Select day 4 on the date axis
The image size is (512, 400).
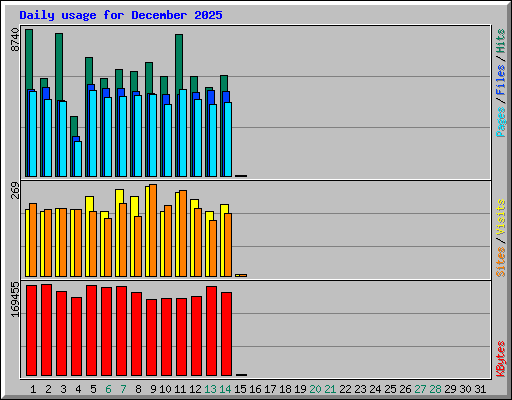pos(78,389)
